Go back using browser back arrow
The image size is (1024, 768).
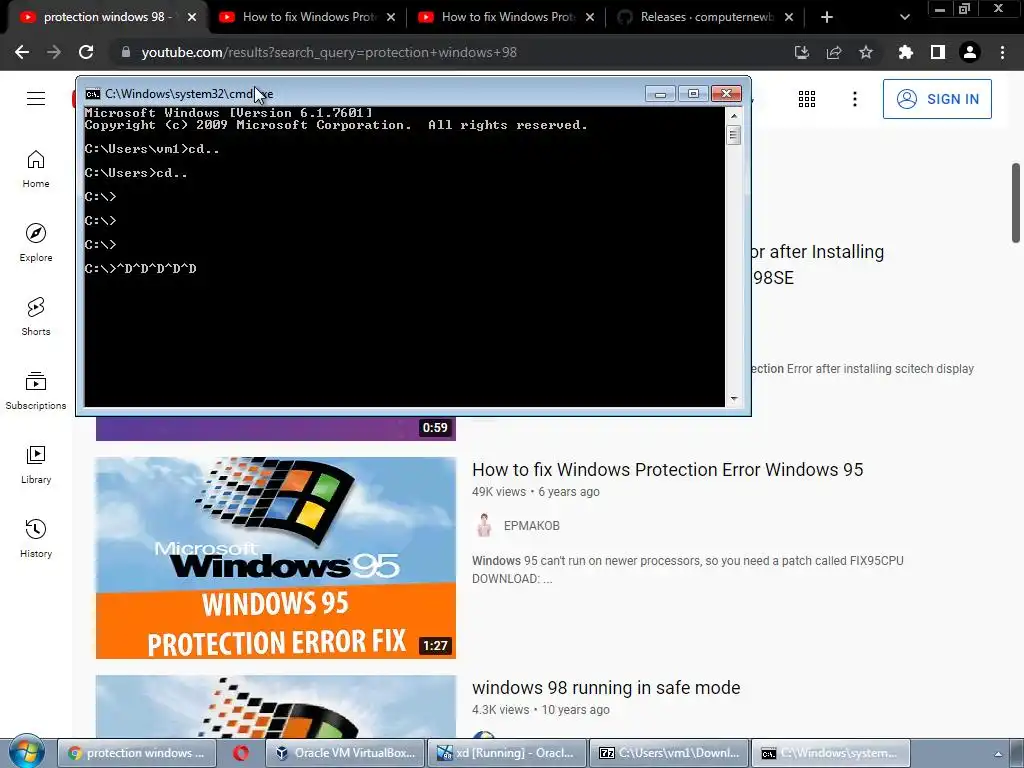(22, 52)
